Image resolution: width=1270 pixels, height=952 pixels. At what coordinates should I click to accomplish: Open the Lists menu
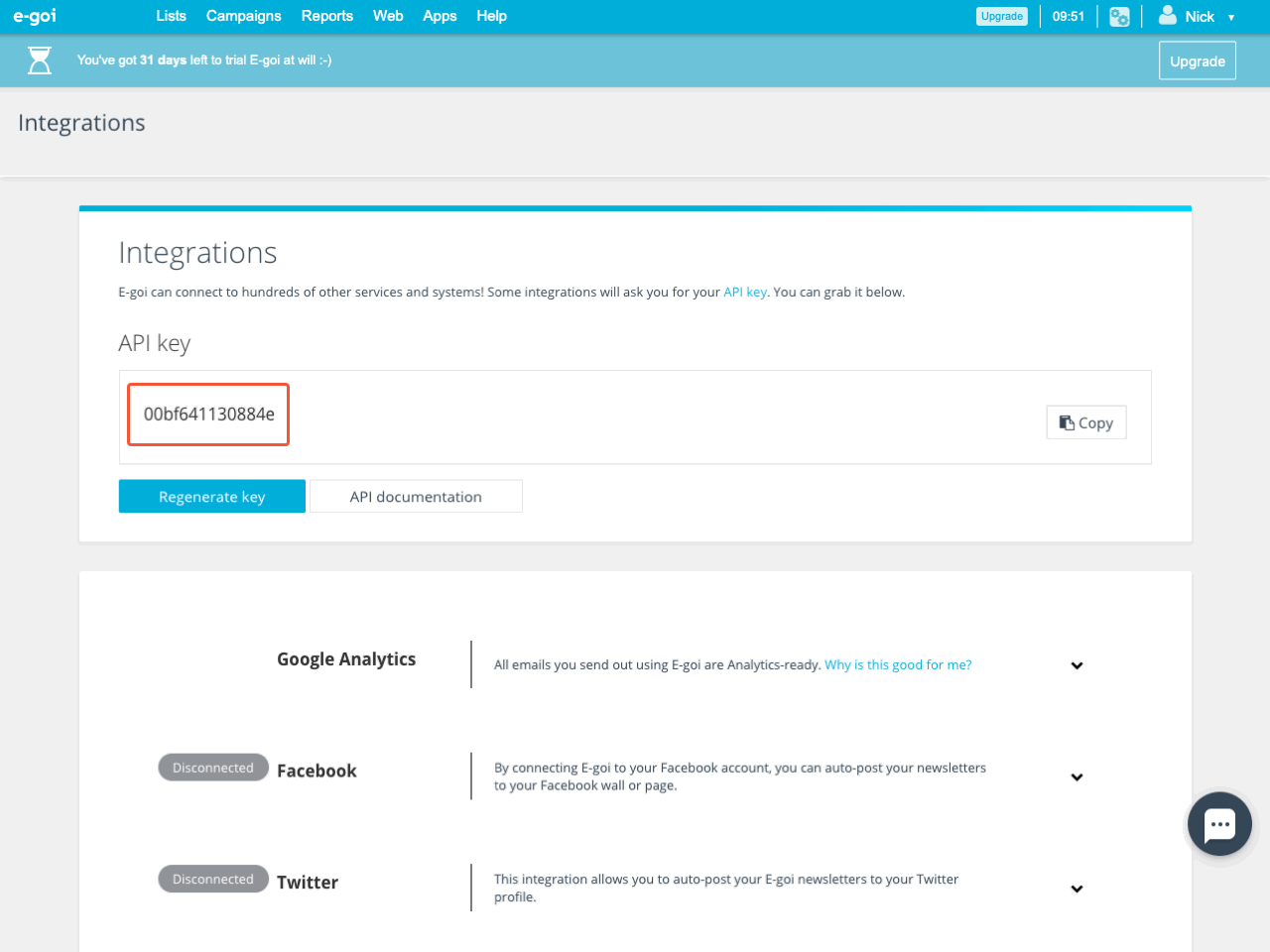(x=171, y=16)
